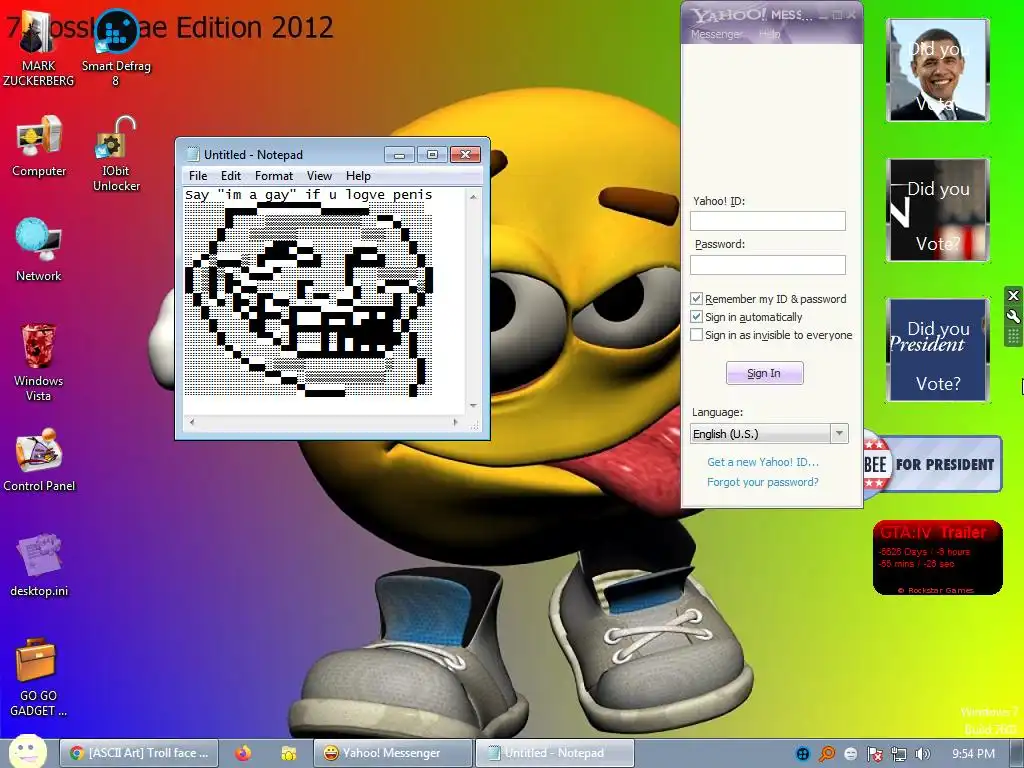Open the Notepad Help menu

click(358, 176)
